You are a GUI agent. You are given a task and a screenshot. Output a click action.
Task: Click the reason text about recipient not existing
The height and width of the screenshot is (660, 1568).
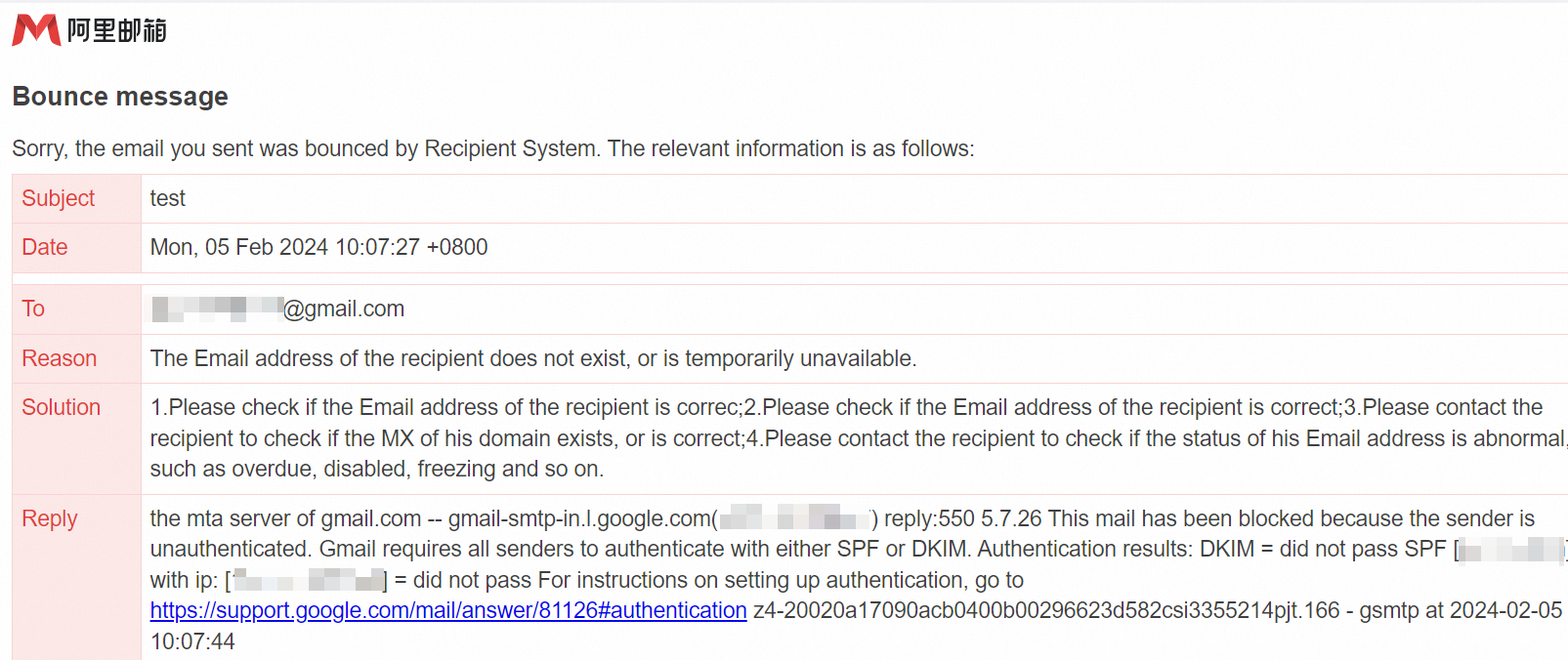(532, 358)
